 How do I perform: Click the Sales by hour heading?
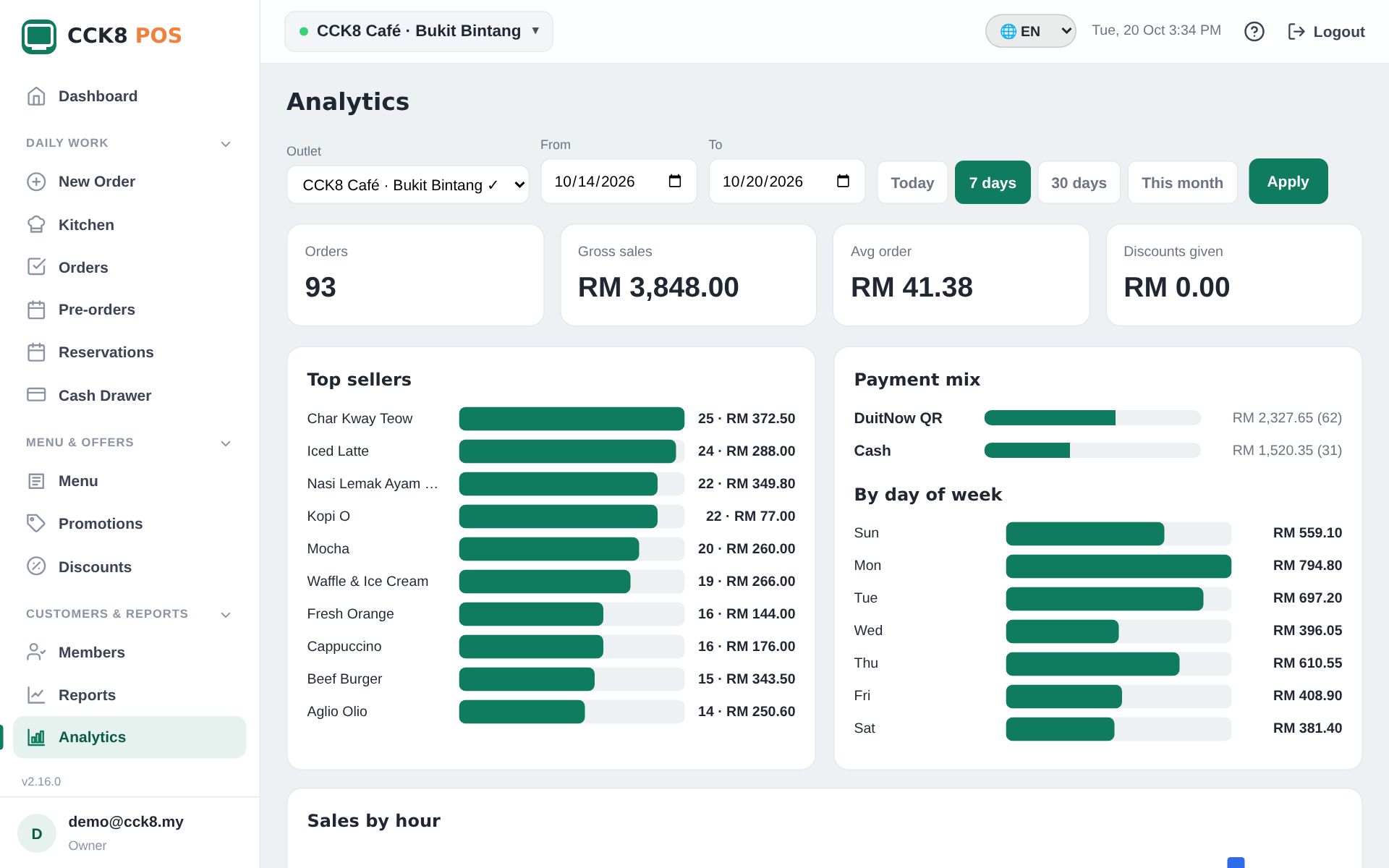[x=373, y=820]
